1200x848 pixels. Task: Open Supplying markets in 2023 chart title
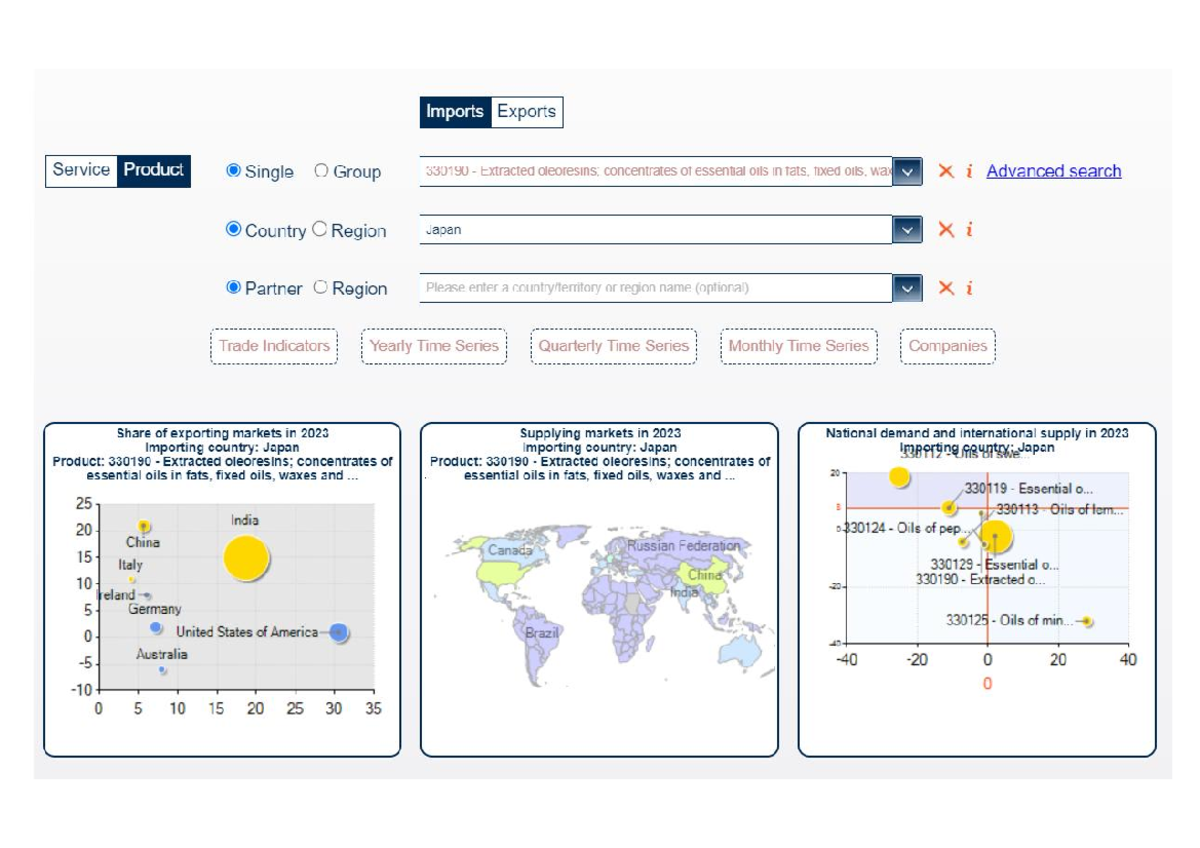(x=600, y=433)
